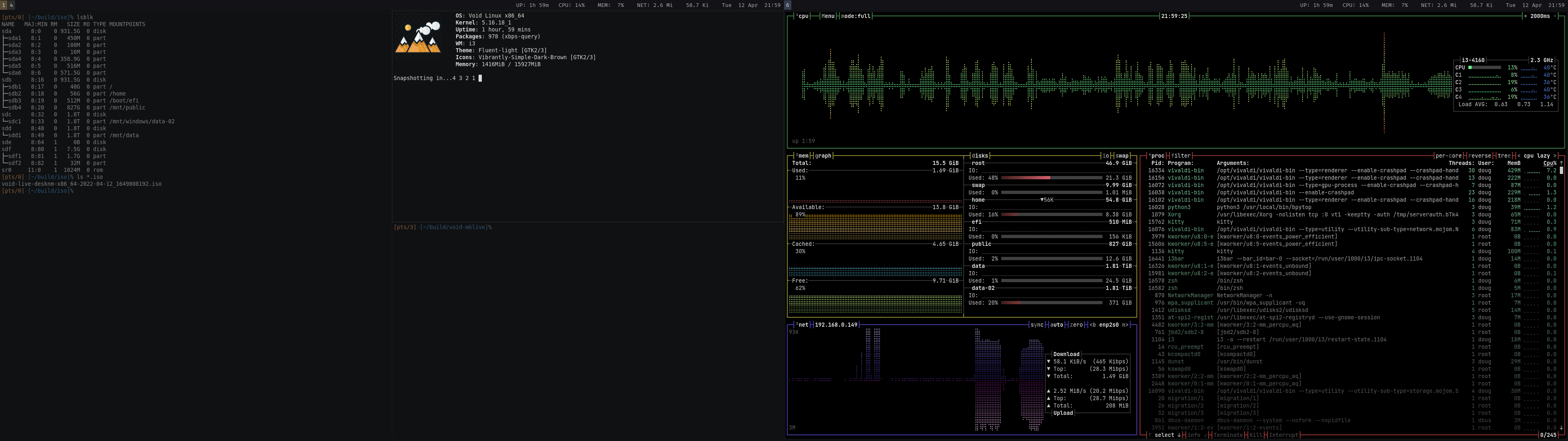The height and width of the screenshot is (441, 1568).
Task: Click zero to reset net totals
Action: point(1076,325)
